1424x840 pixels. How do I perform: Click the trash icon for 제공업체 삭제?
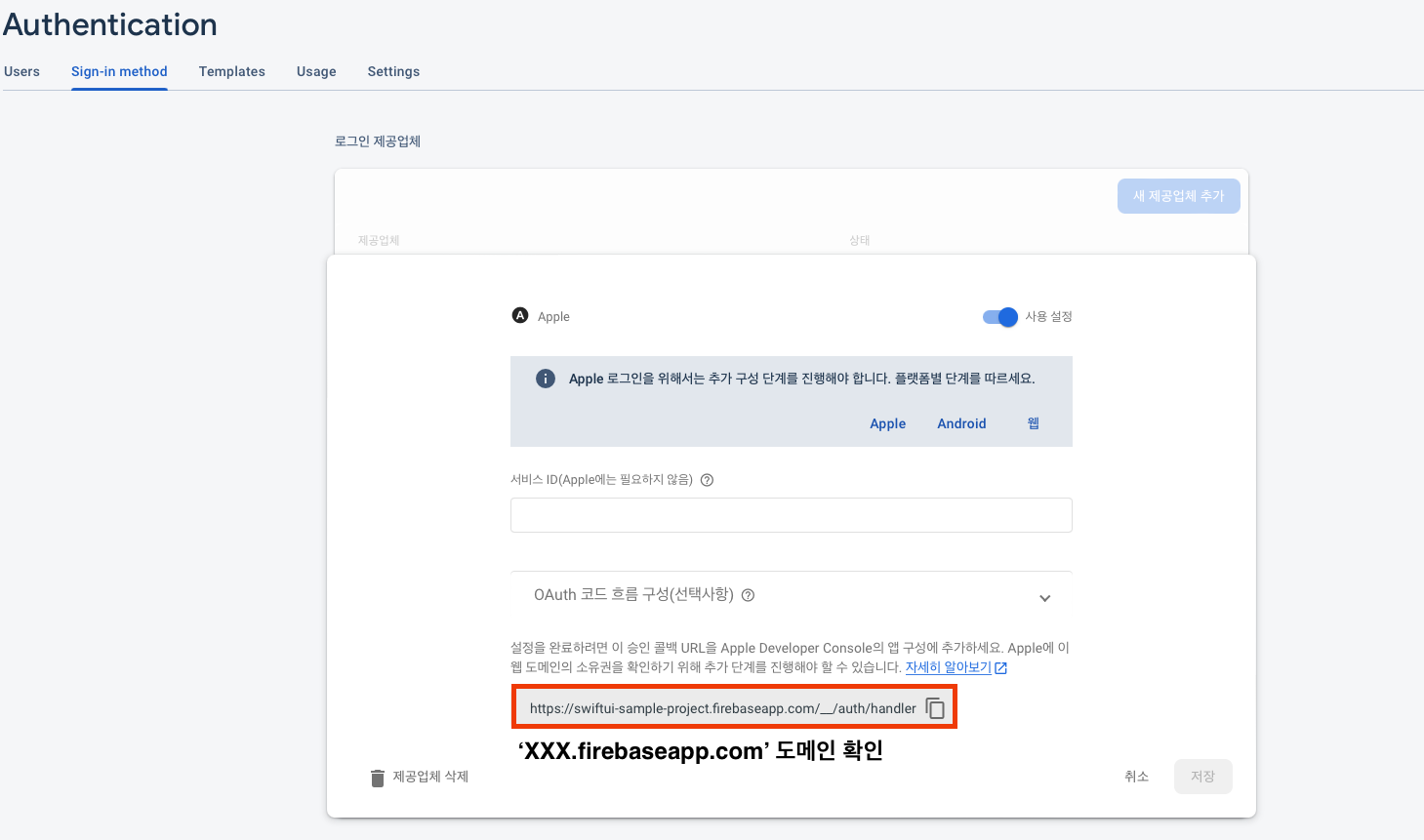[x=378, y=778]
